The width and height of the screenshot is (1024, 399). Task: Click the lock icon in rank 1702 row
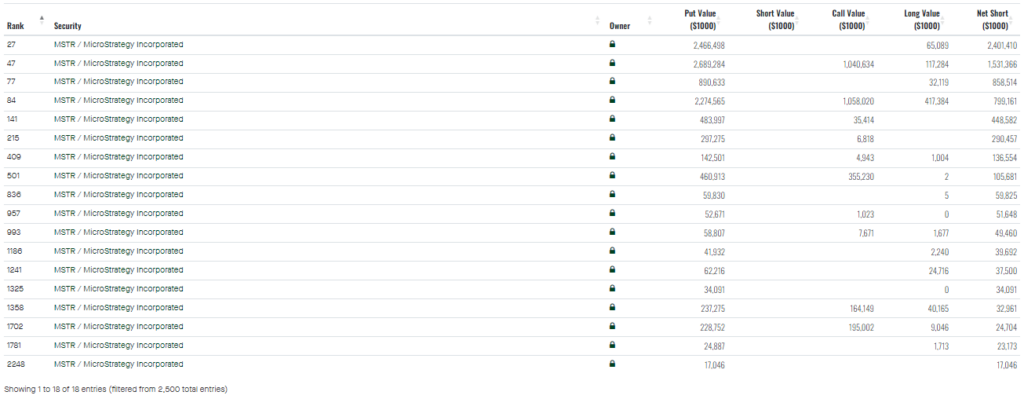coord(612,326)
